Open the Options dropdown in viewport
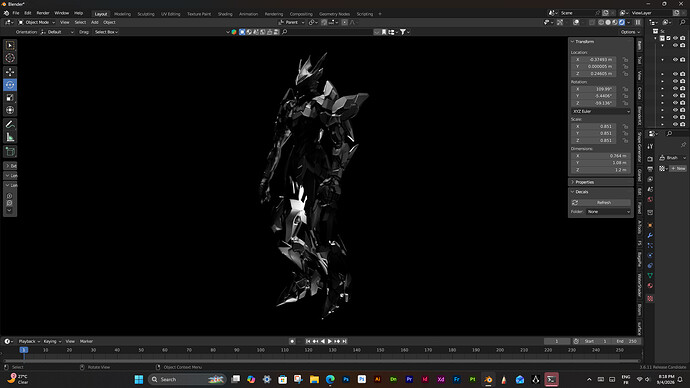This screenshot has width=690, height=388. click(x=630, y=32)
